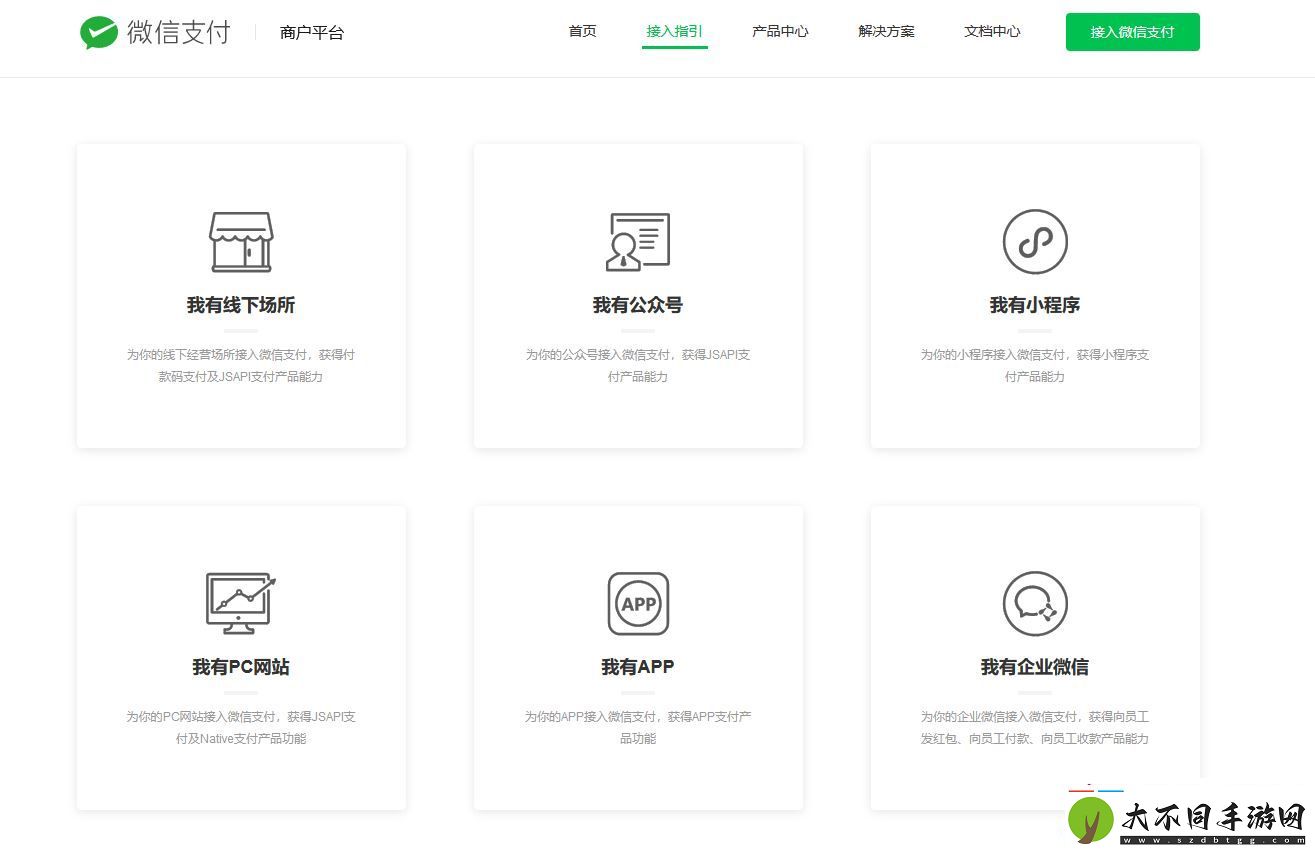Click the mini program icon above 我有小程序

1035,242
